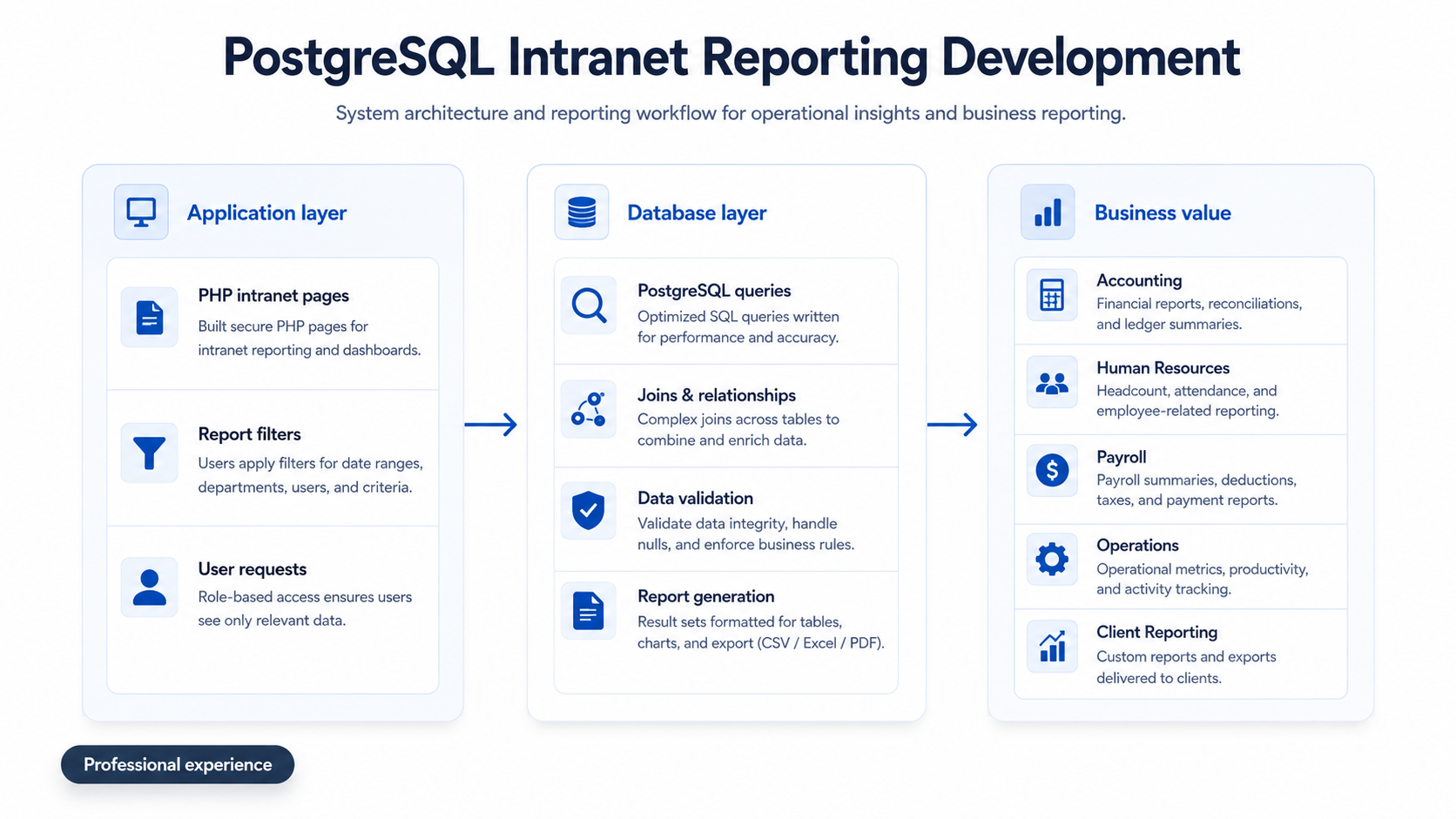Click text "Financial reports, reconciliations,"
1456x819 pixels.
click(x=1199, y=304)
